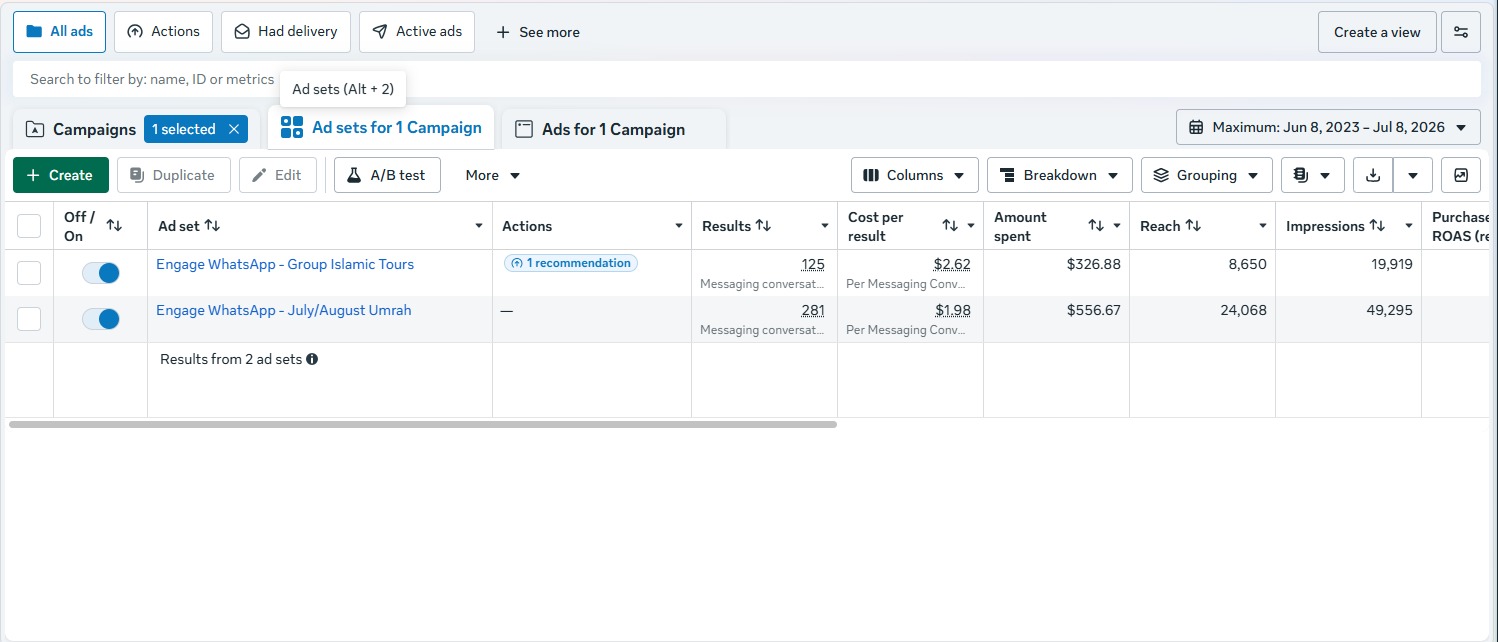This screenshot has height=642, width=1498.
Task: Click the 49,295 impressions cell
Action: tap(1390, 310)
